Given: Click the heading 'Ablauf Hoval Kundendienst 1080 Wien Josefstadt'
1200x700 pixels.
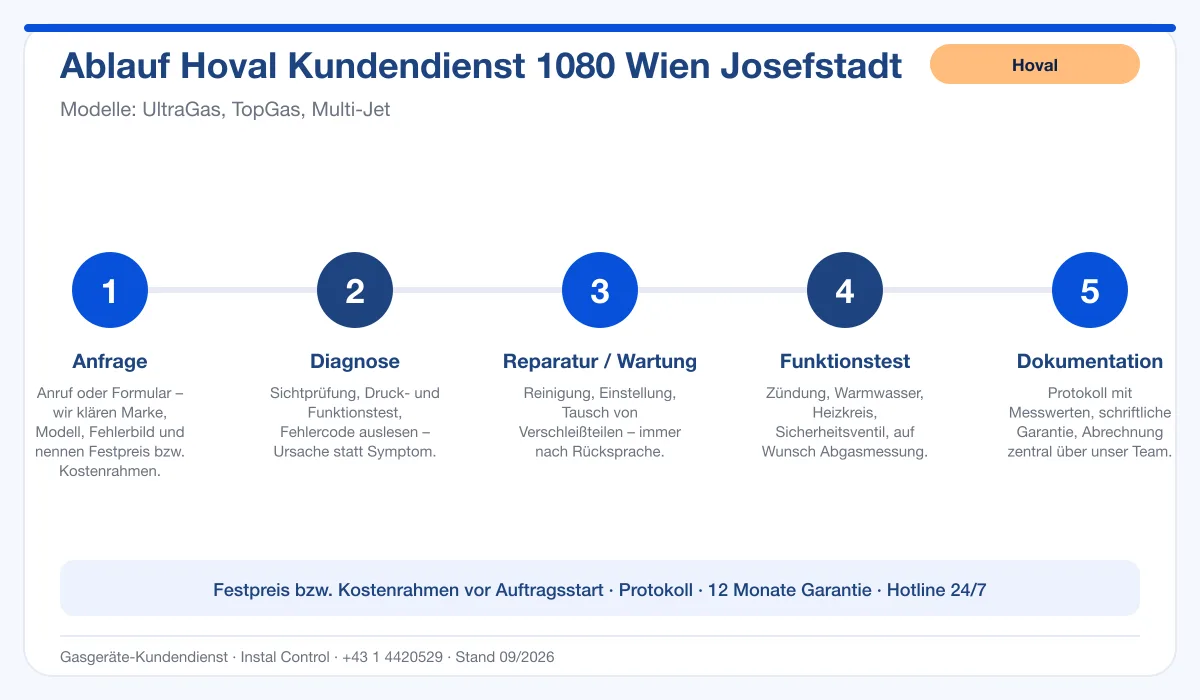Looking at the screenshot, I should click(481, 66).
